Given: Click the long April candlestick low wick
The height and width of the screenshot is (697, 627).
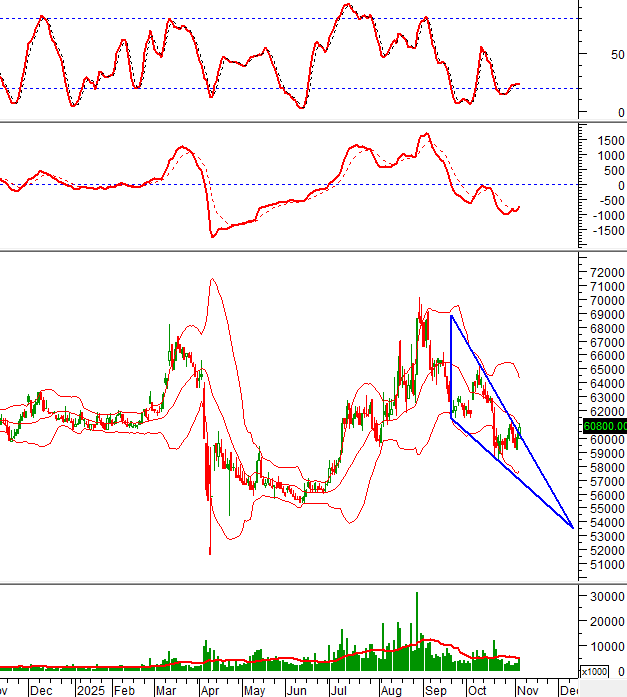Looking at the screenshot, I should click(210, 535).
